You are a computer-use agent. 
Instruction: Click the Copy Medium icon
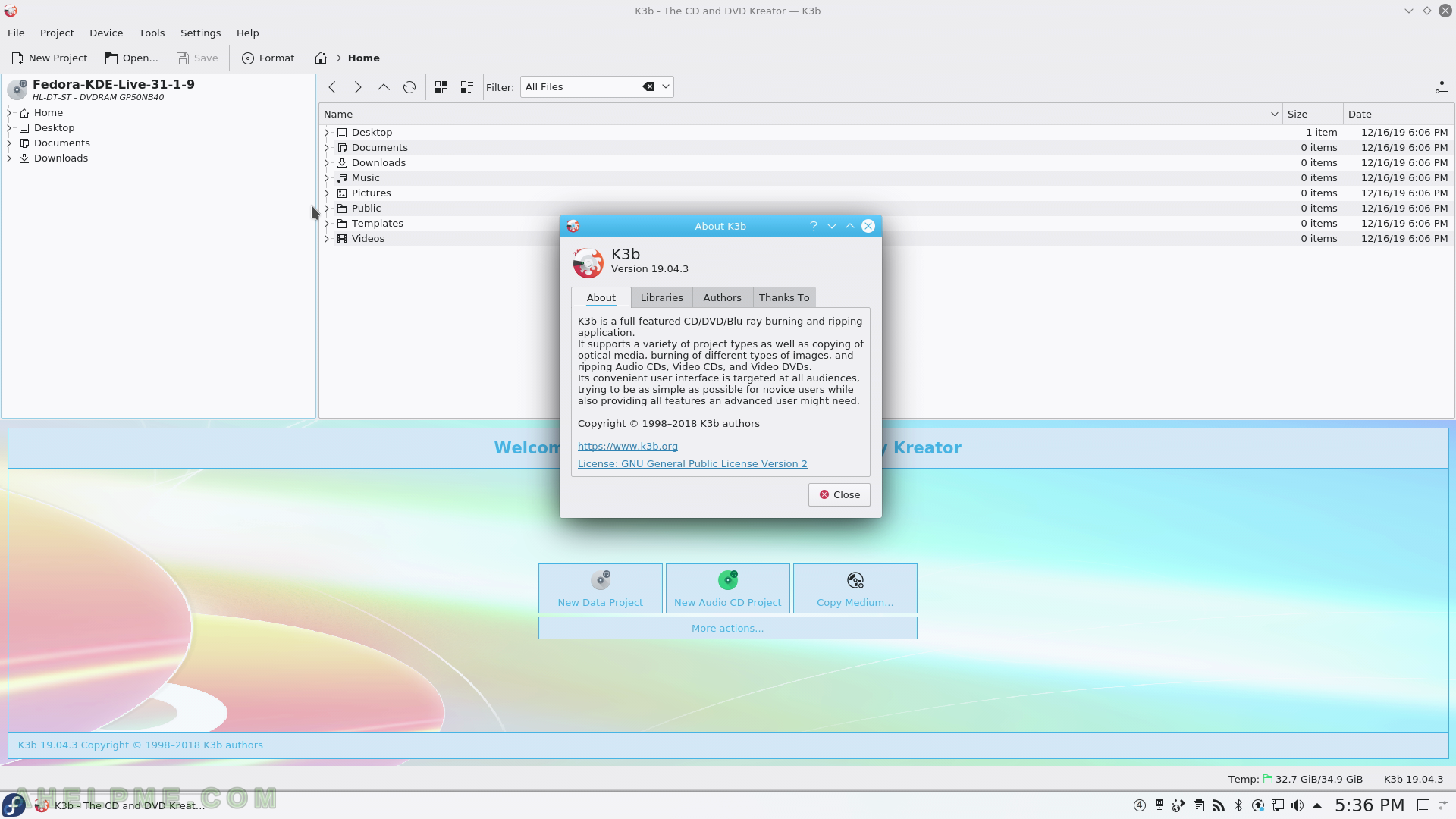click(855, 580)
